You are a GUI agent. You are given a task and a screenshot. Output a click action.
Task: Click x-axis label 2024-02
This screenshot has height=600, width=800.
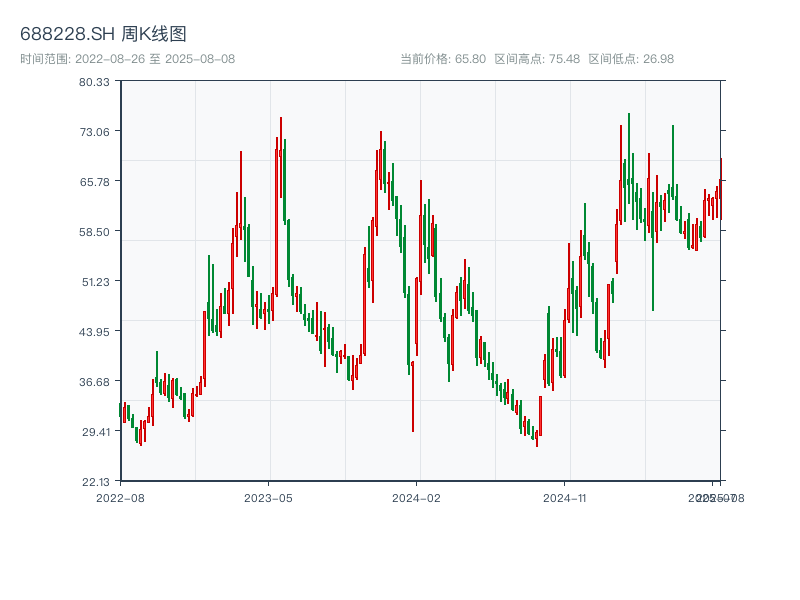416,498
